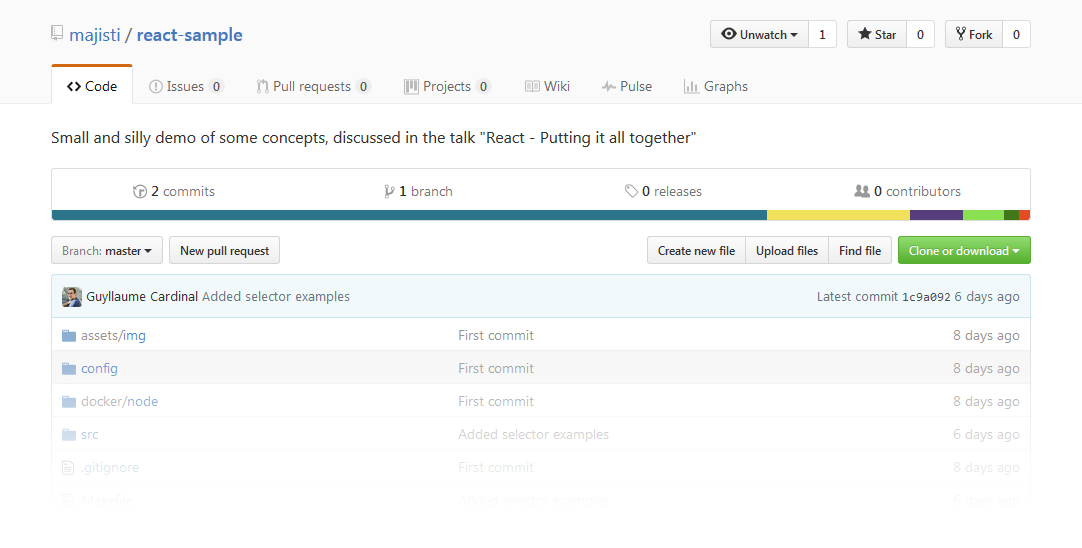Open First commit message for assets/img row
The height and width of the screenshot is (548, 1082).
tap(496, 335)
